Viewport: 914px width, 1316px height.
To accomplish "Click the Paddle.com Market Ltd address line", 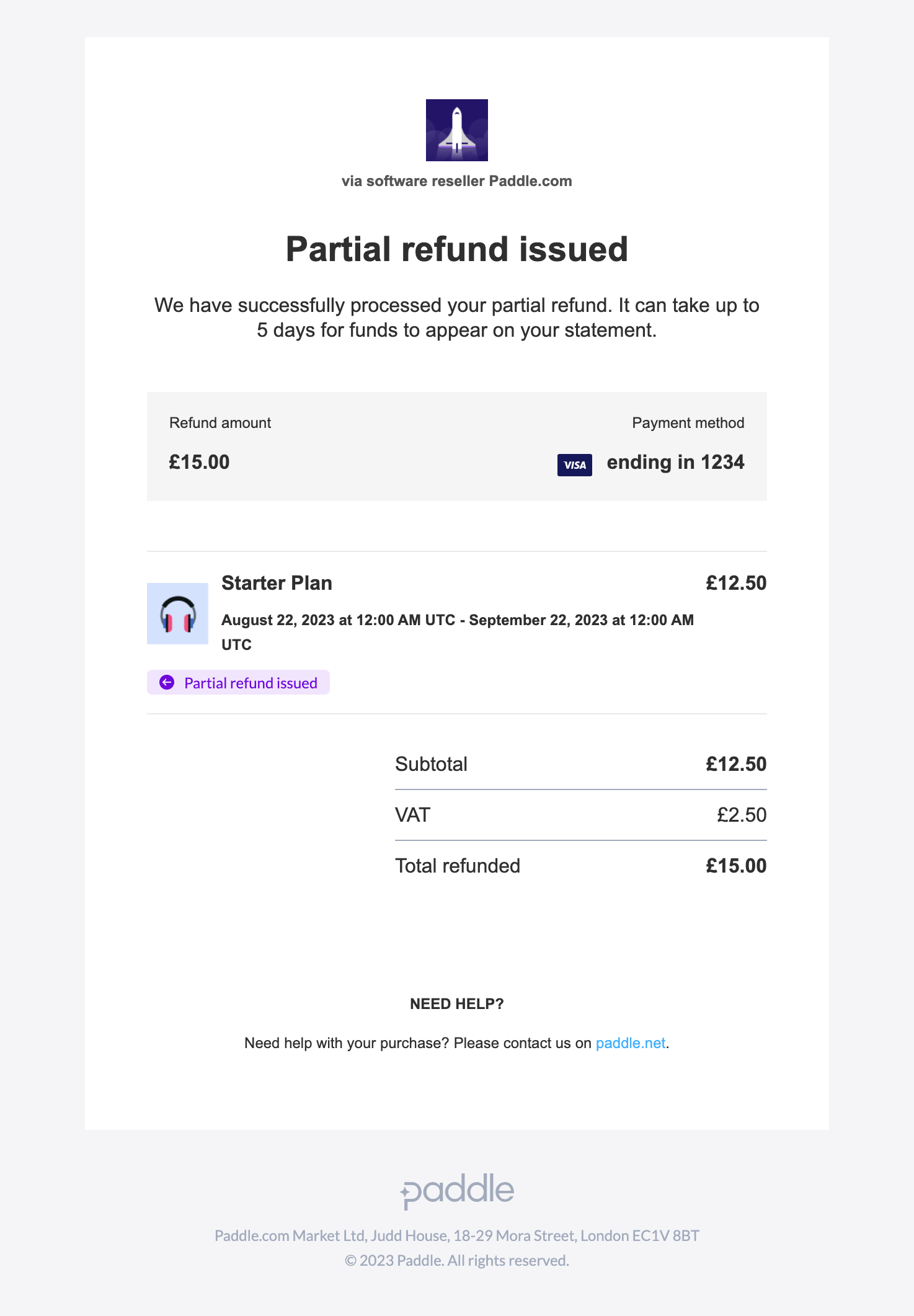I will pyautogui.click(x=457, y=1236).
